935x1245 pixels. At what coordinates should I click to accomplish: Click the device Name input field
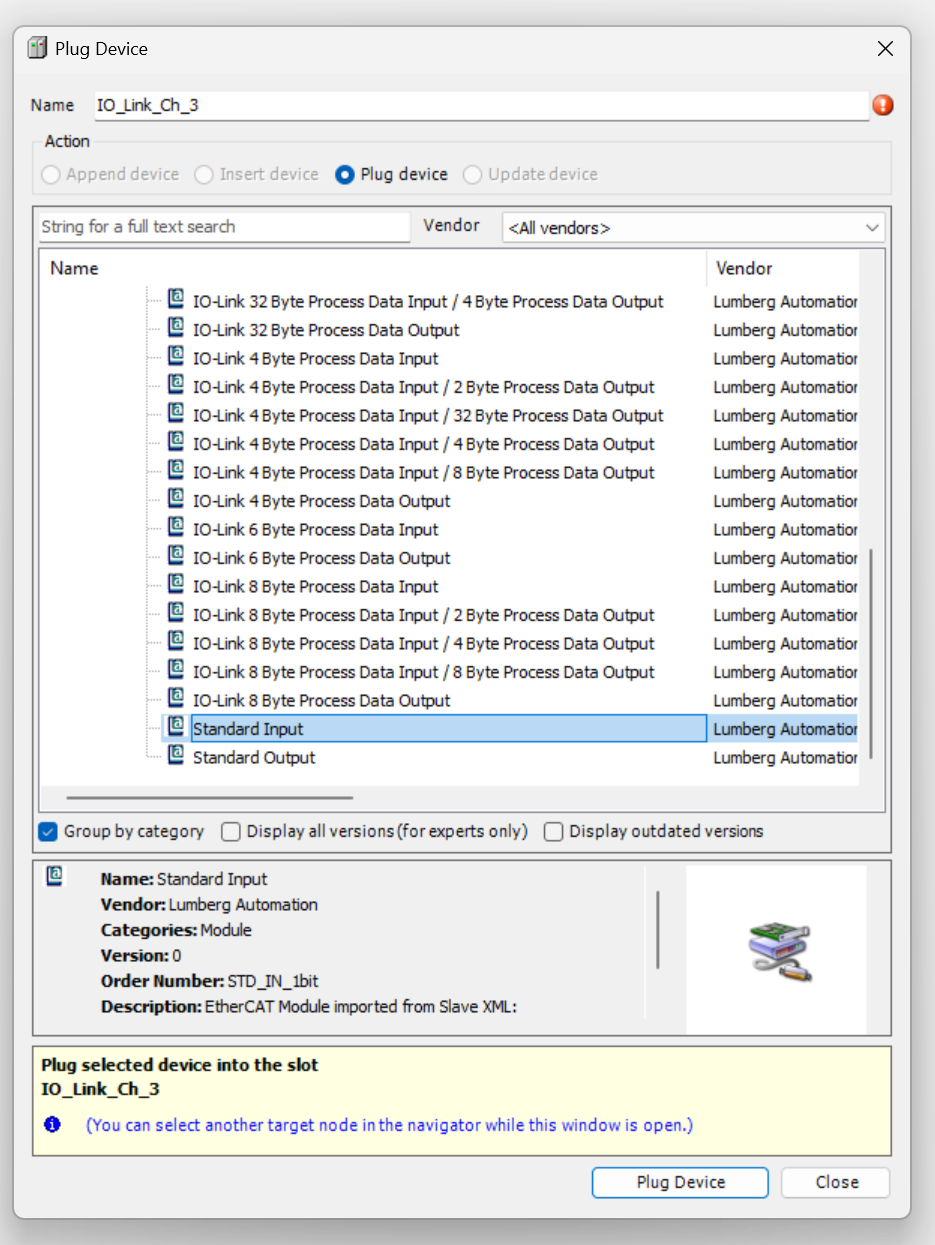coord(481,105)
